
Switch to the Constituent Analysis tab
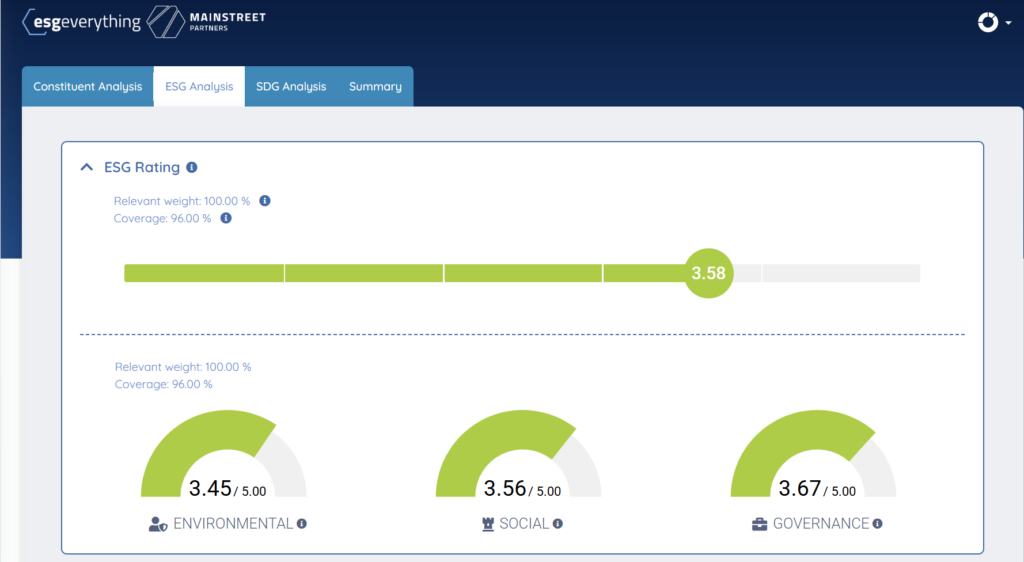pos(88,87)
